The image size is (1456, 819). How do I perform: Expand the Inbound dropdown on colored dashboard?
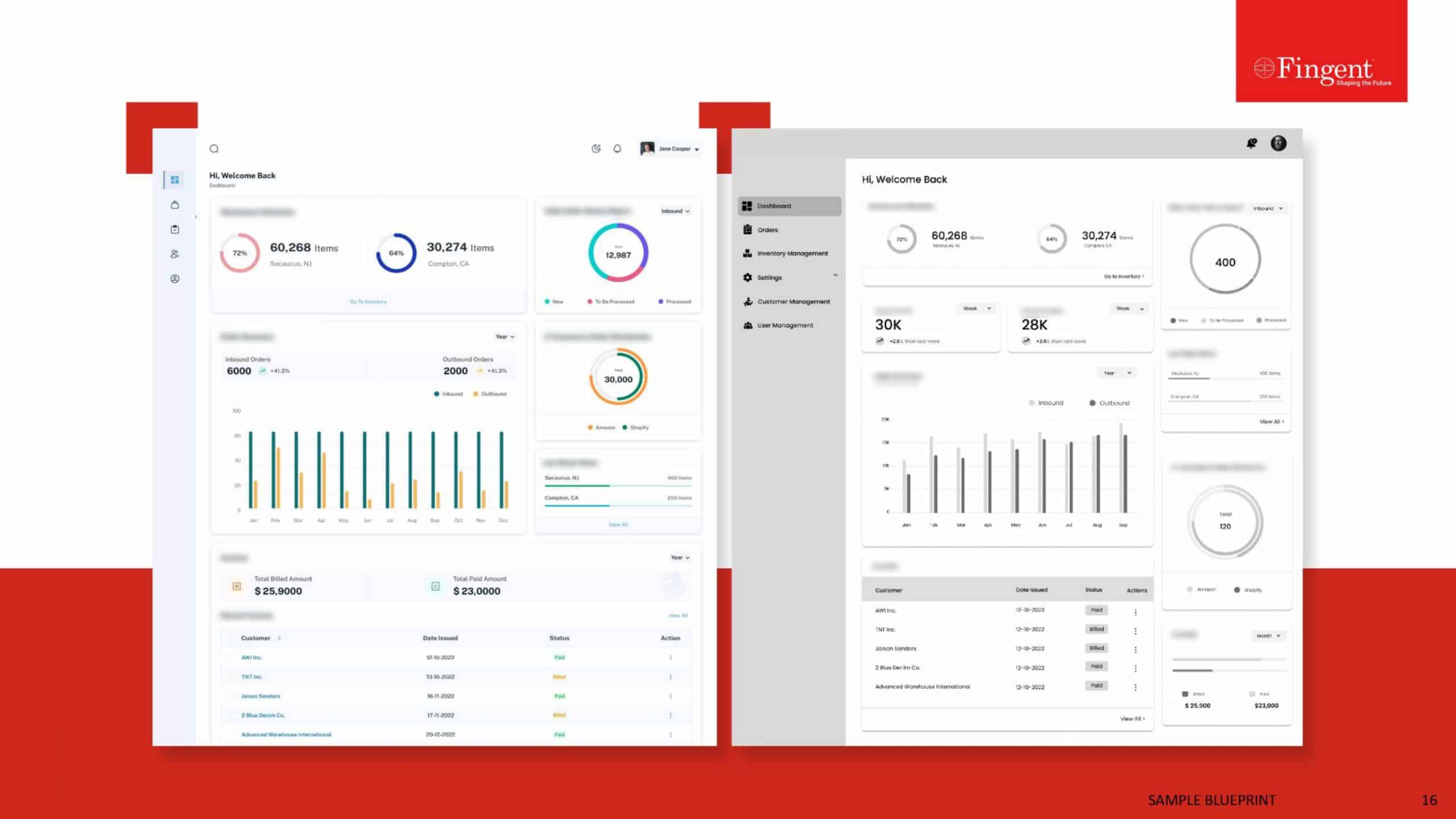click(675, 211)
